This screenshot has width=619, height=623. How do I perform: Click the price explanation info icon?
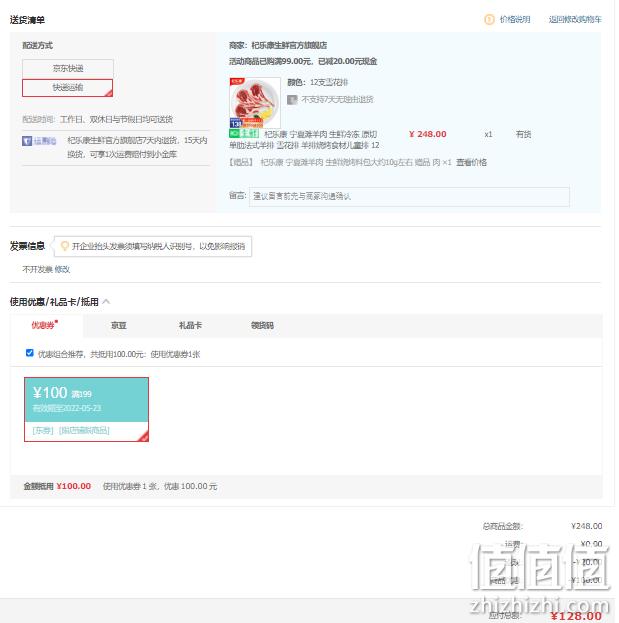(x=489, y=19)
